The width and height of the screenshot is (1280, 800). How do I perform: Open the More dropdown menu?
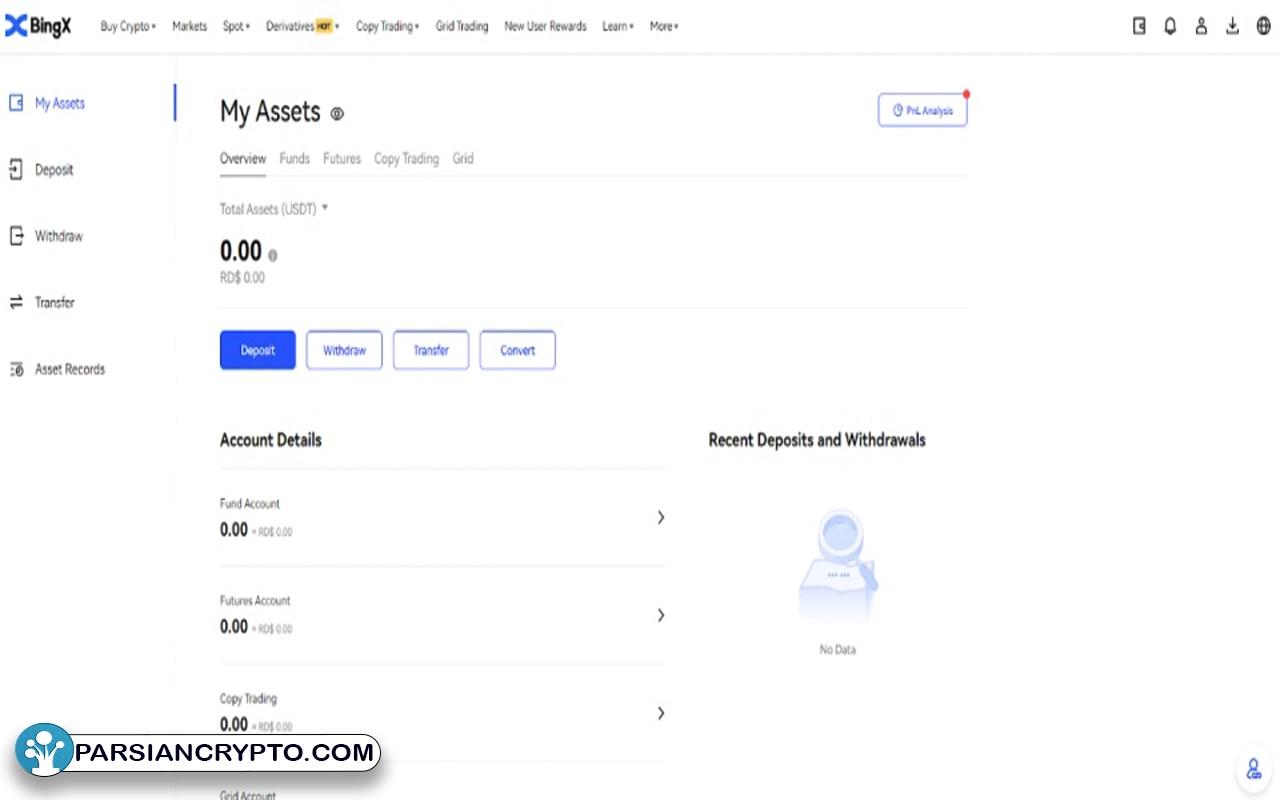(663, 27)
